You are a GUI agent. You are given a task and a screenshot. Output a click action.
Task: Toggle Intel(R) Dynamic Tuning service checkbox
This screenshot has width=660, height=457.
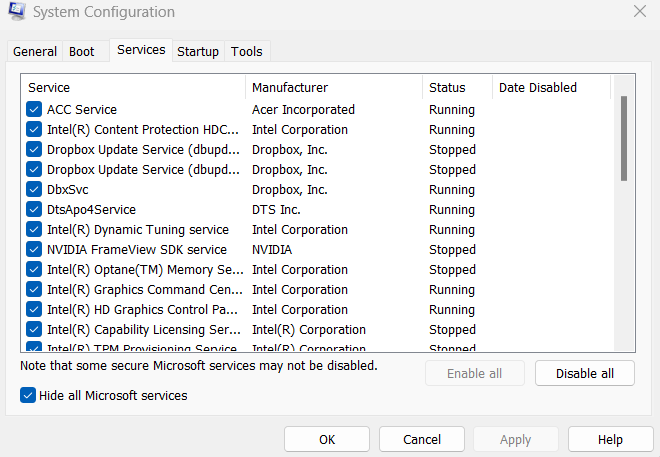click(x=34, y=230)
